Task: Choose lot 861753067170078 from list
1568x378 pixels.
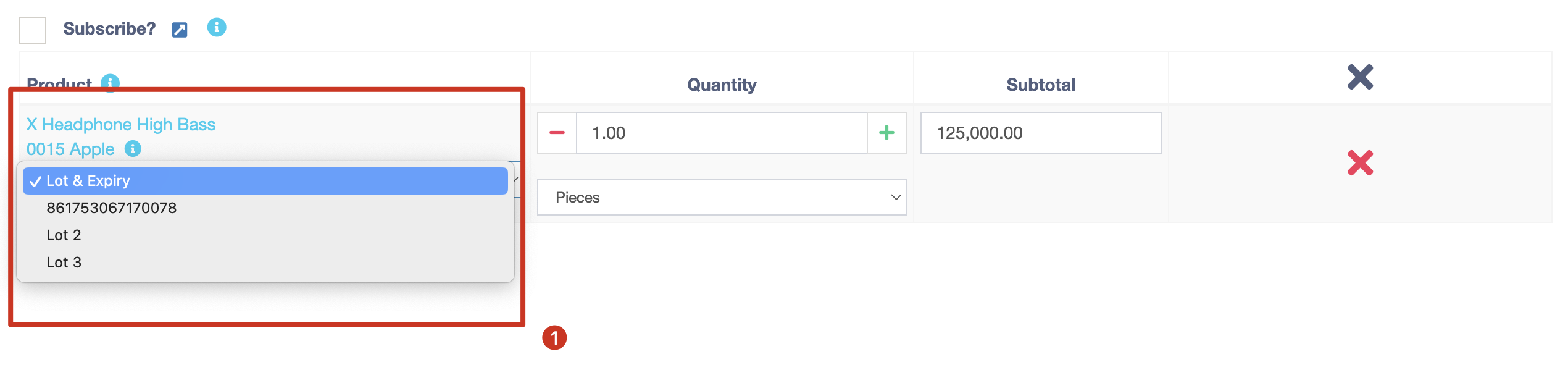Action: (112, 208)
